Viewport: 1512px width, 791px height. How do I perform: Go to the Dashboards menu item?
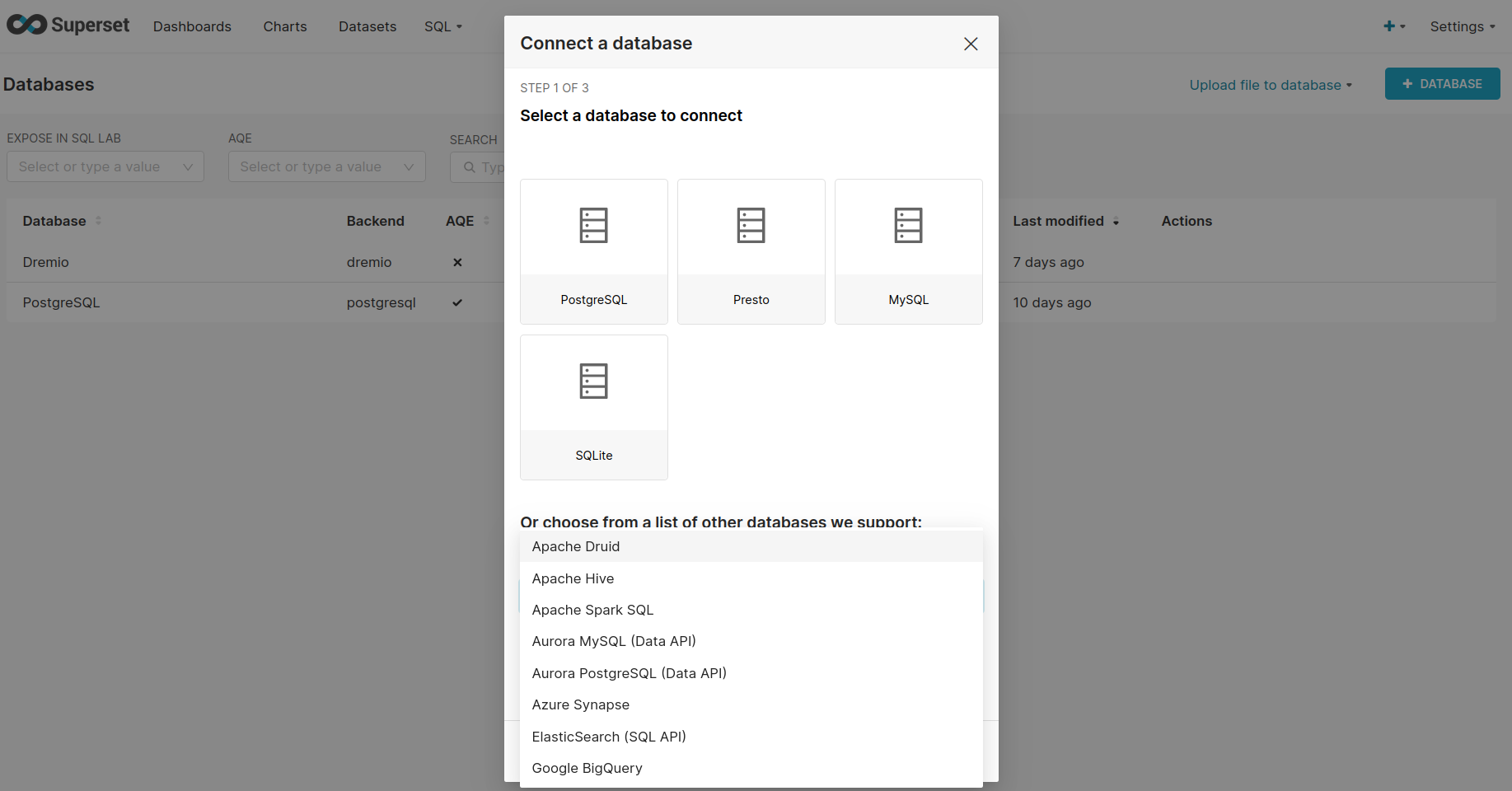click(x=192, y=26)
